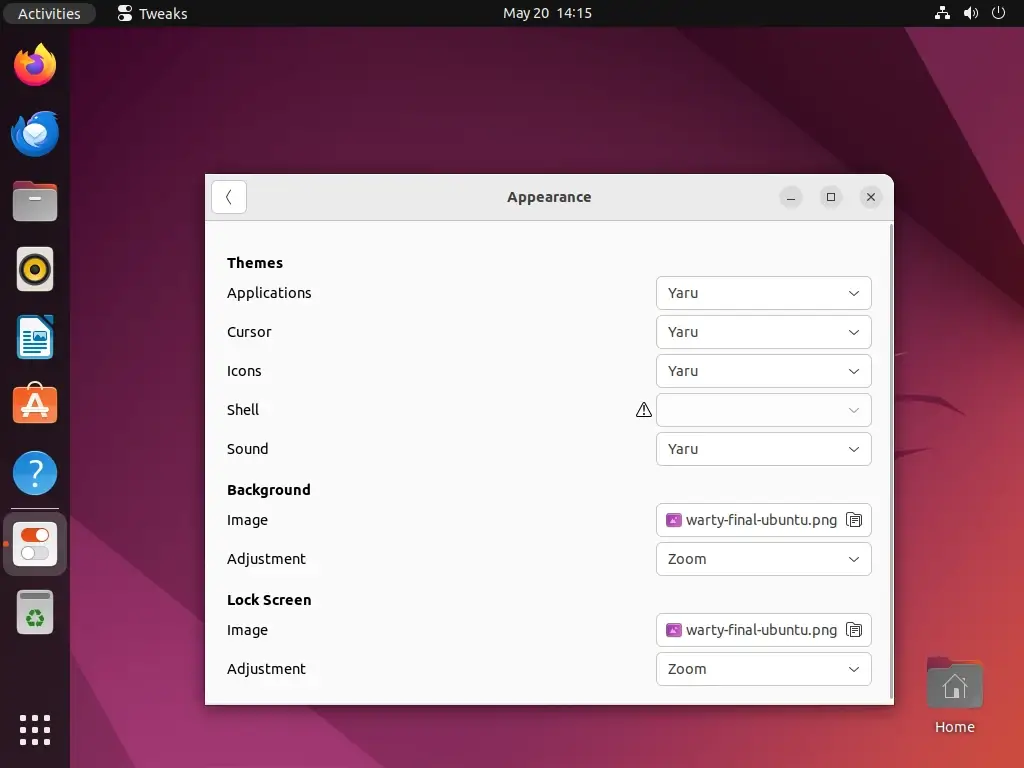Open Thunderbird from the dock
Screen dimensions: 1024x768
(34, 133)
